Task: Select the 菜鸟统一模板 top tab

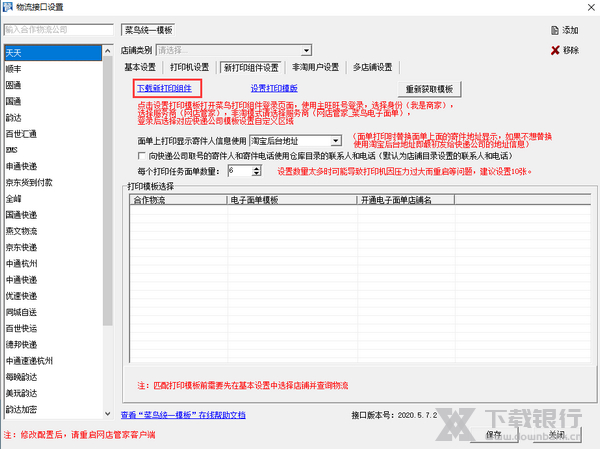Action: [148, 30]
